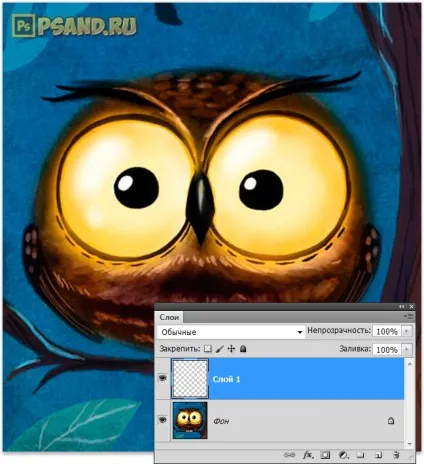Switch to the Слои tab
This screenshot has height=464, width=424.
169,317
